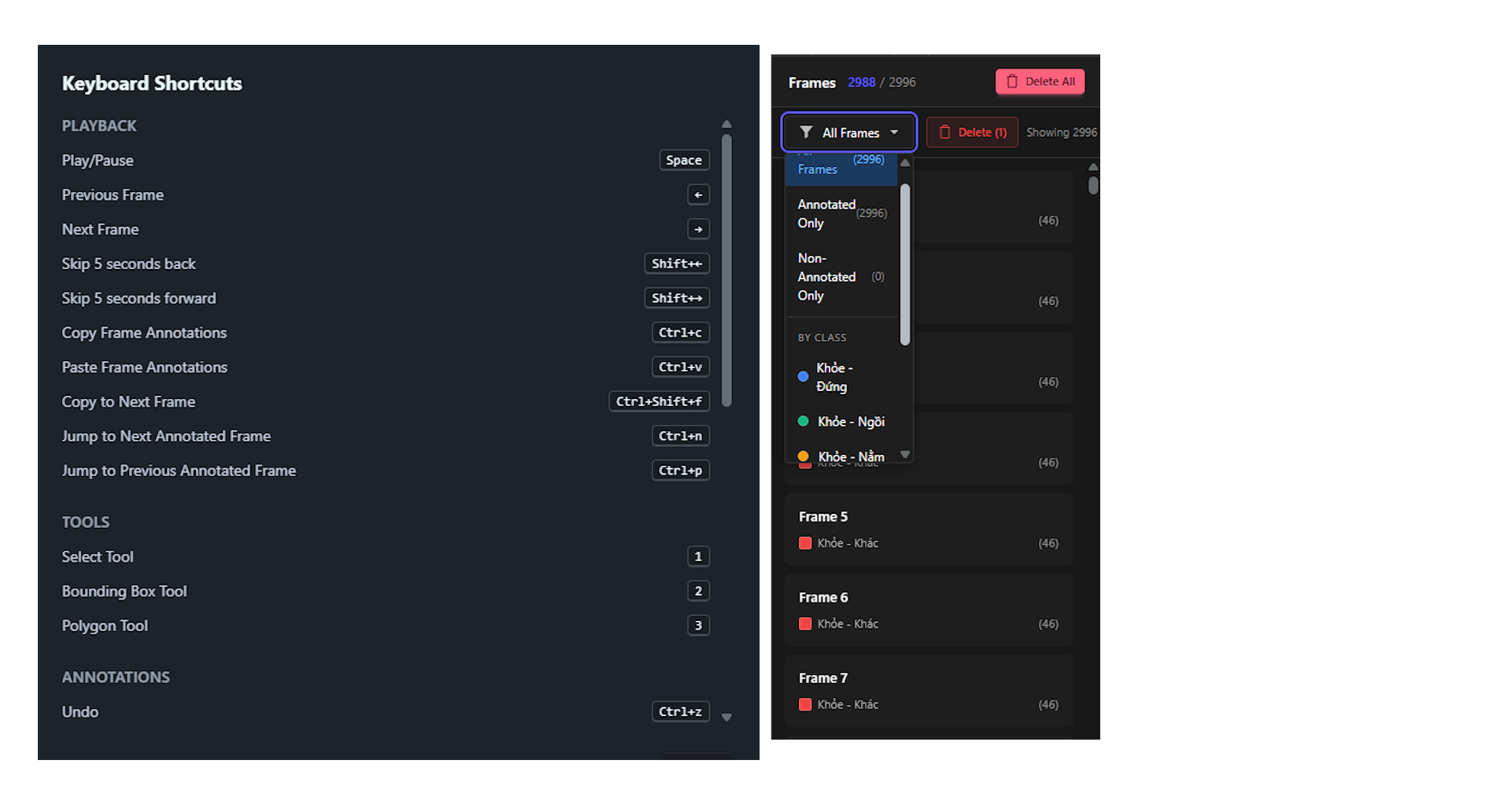This screenshot has height=812, width=1511.
Task: Click the trash icon in Delete (1)
Action: click(x=945, y=132)
